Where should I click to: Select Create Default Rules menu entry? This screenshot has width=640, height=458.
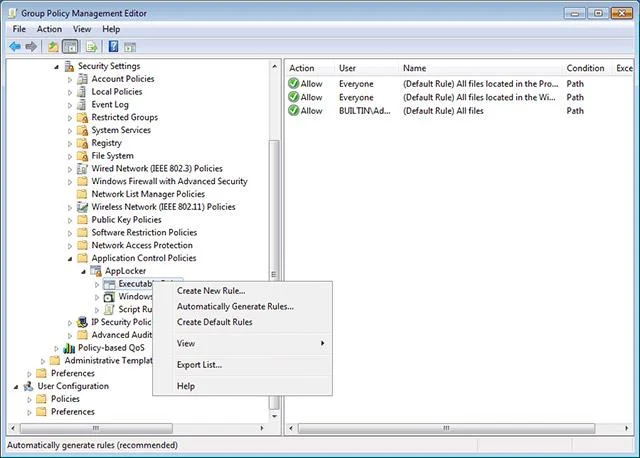pyautogui.click(x=214, y=322)
